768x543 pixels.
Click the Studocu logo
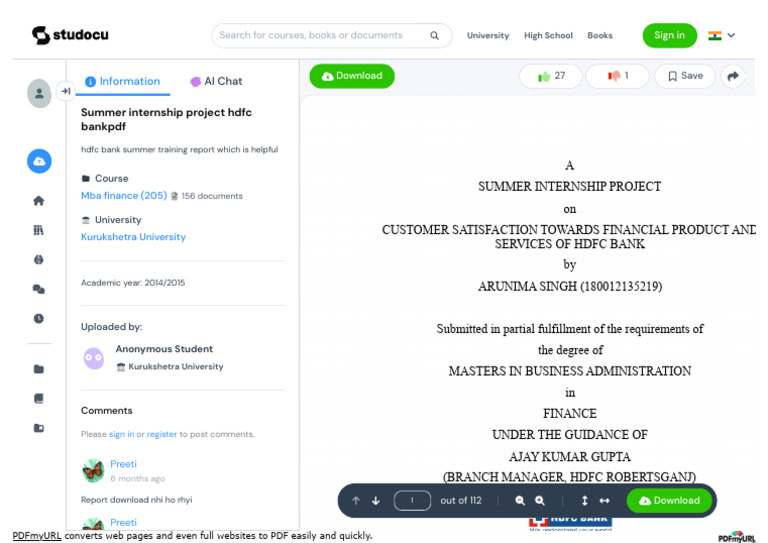(70, 35)
